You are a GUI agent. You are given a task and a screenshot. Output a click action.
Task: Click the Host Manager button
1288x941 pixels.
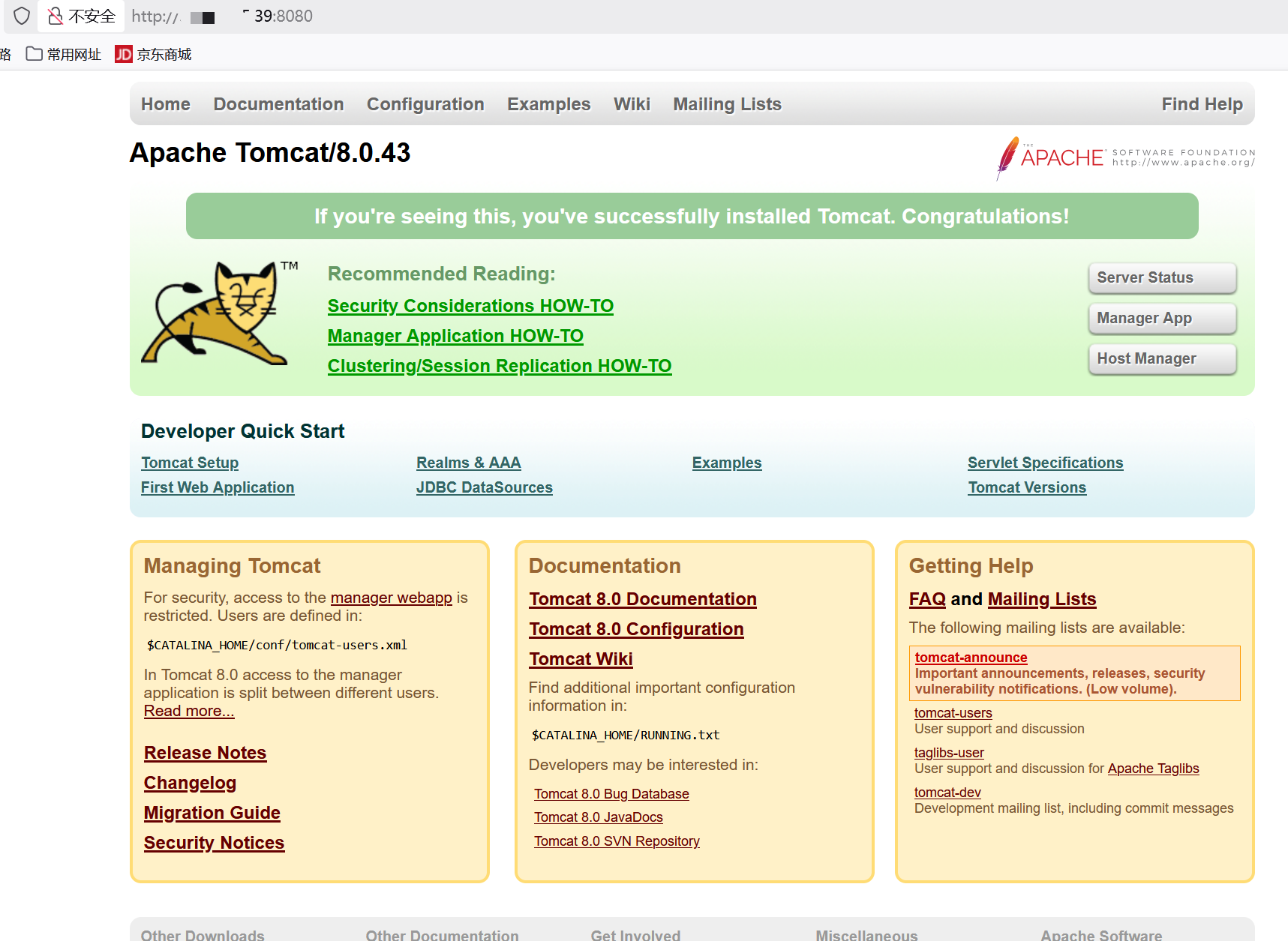click(1162, 358)
